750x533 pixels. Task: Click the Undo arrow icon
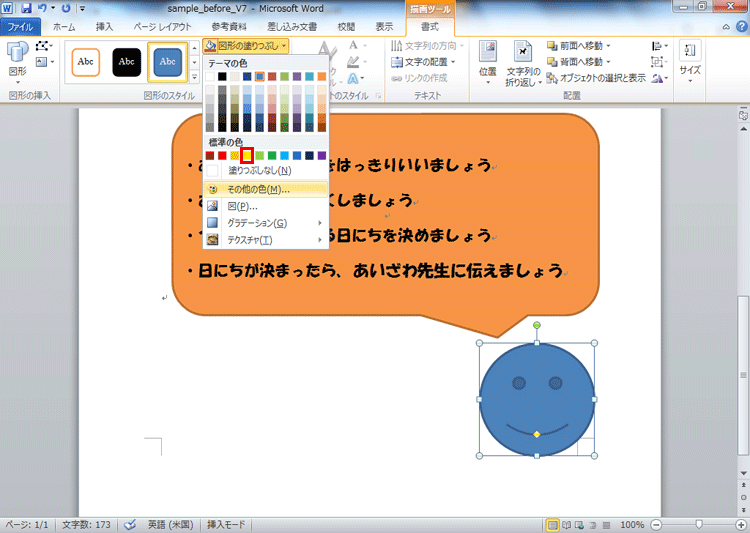tap(42, 8)
